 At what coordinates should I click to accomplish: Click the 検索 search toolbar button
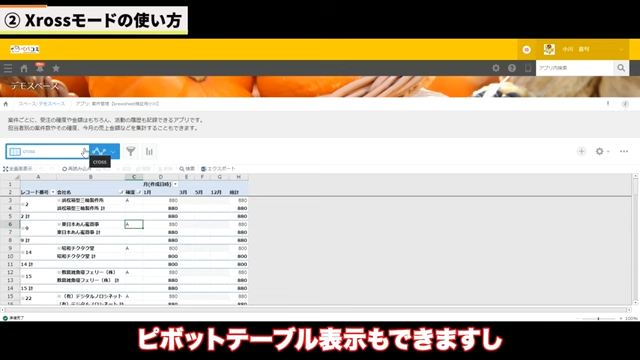pyautogui.click(x=187, y=169)
